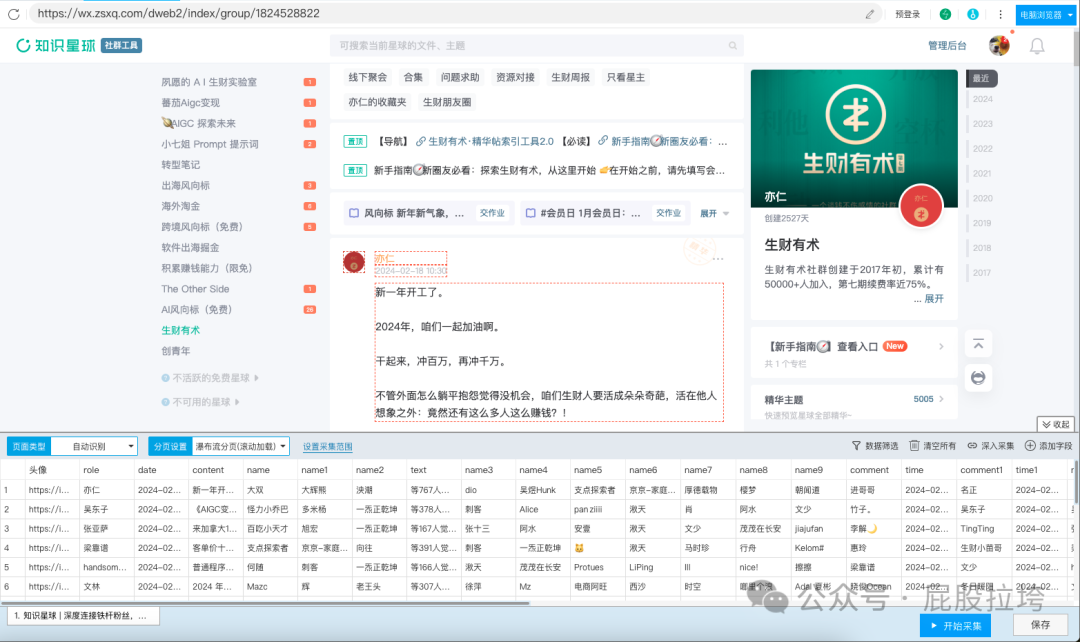Image resolution: width=1080 pixels, height=642 pixels.
Task: Click the green shield icon in browser toolbar
Action: pos(946,14)
